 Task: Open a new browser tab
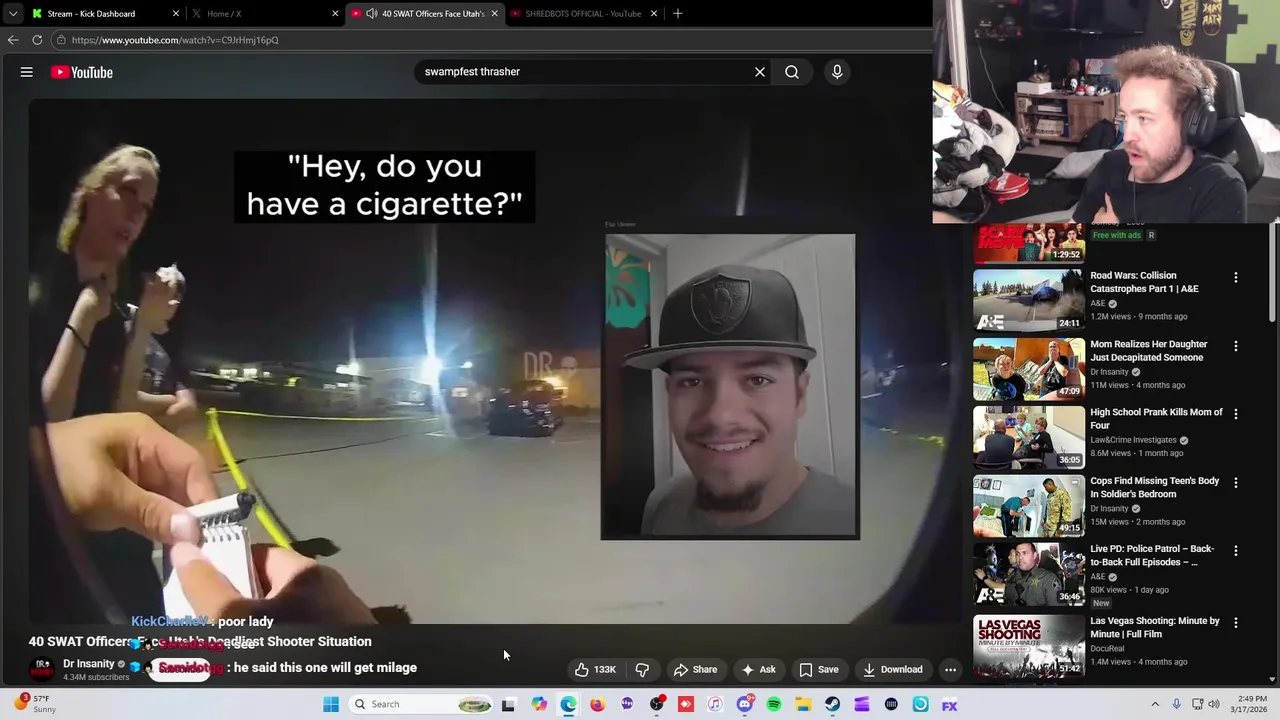(x=678, y=13)
